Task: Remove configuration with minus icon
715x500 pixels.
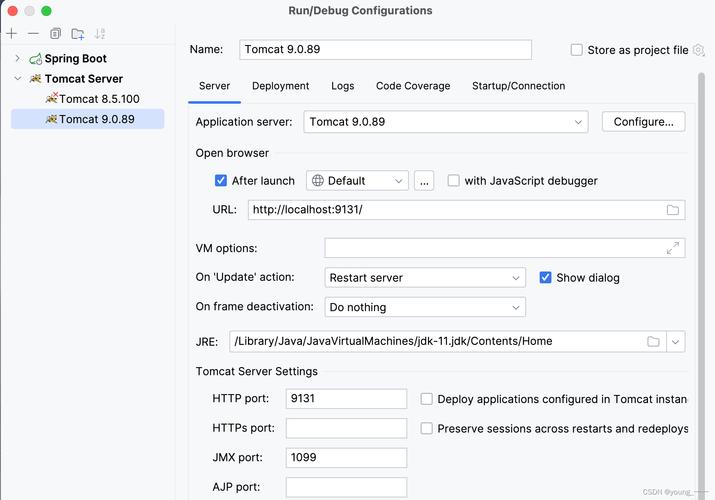Action: (x=33, y=33)
